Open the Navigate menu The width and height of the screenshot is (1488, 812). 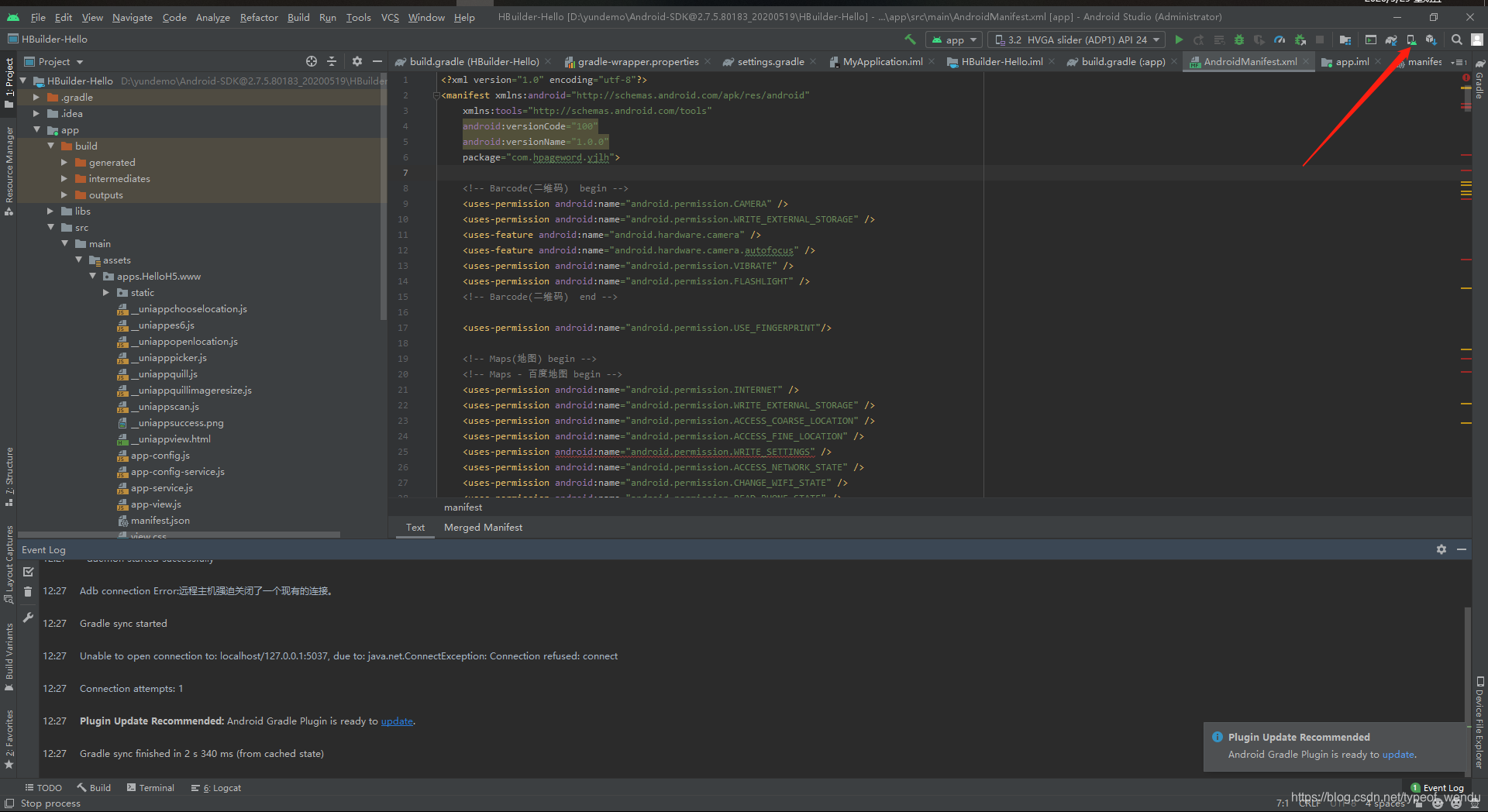(133, 17)
